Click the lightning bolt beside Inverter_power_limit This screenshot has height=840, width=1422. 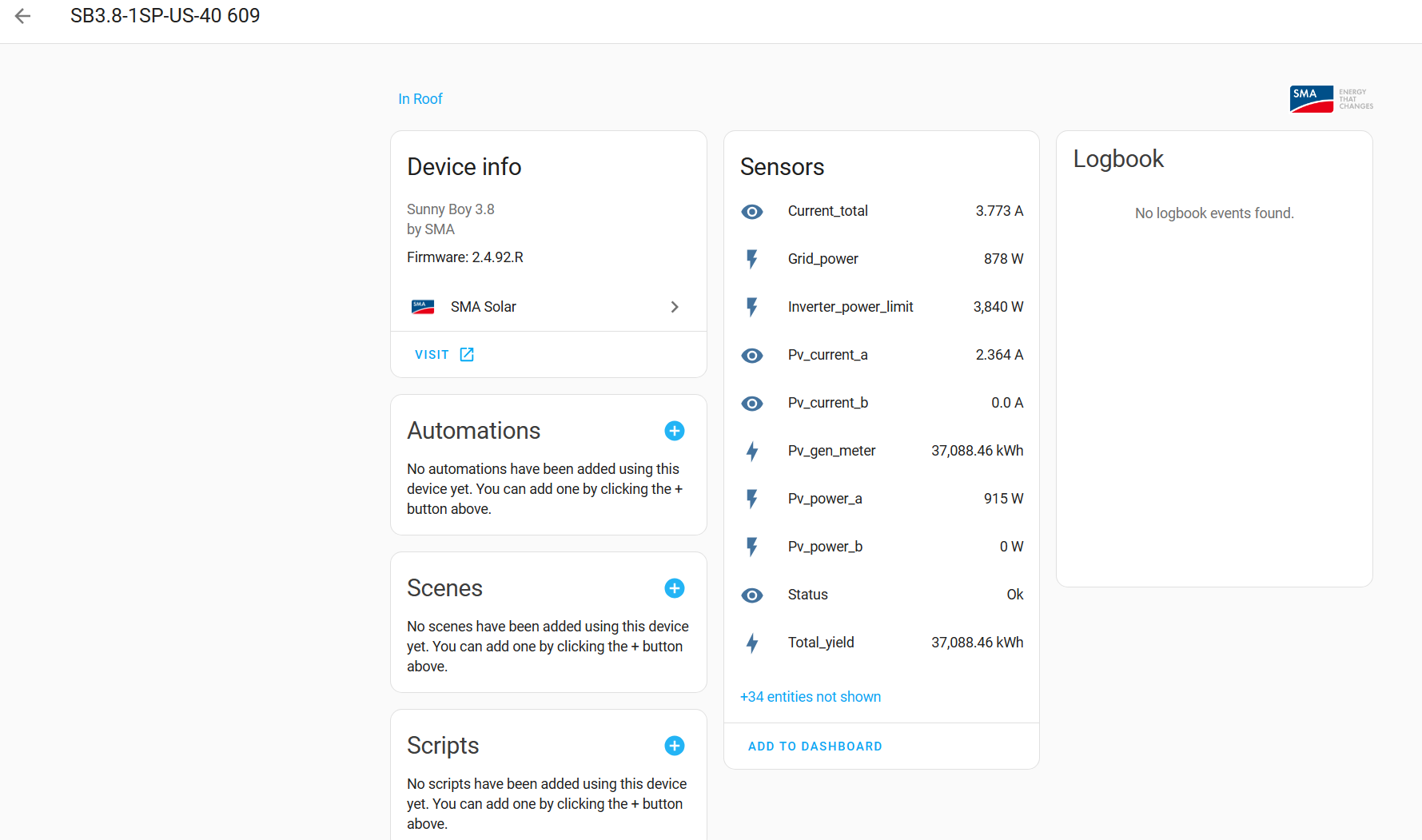[x=752, y=307]
